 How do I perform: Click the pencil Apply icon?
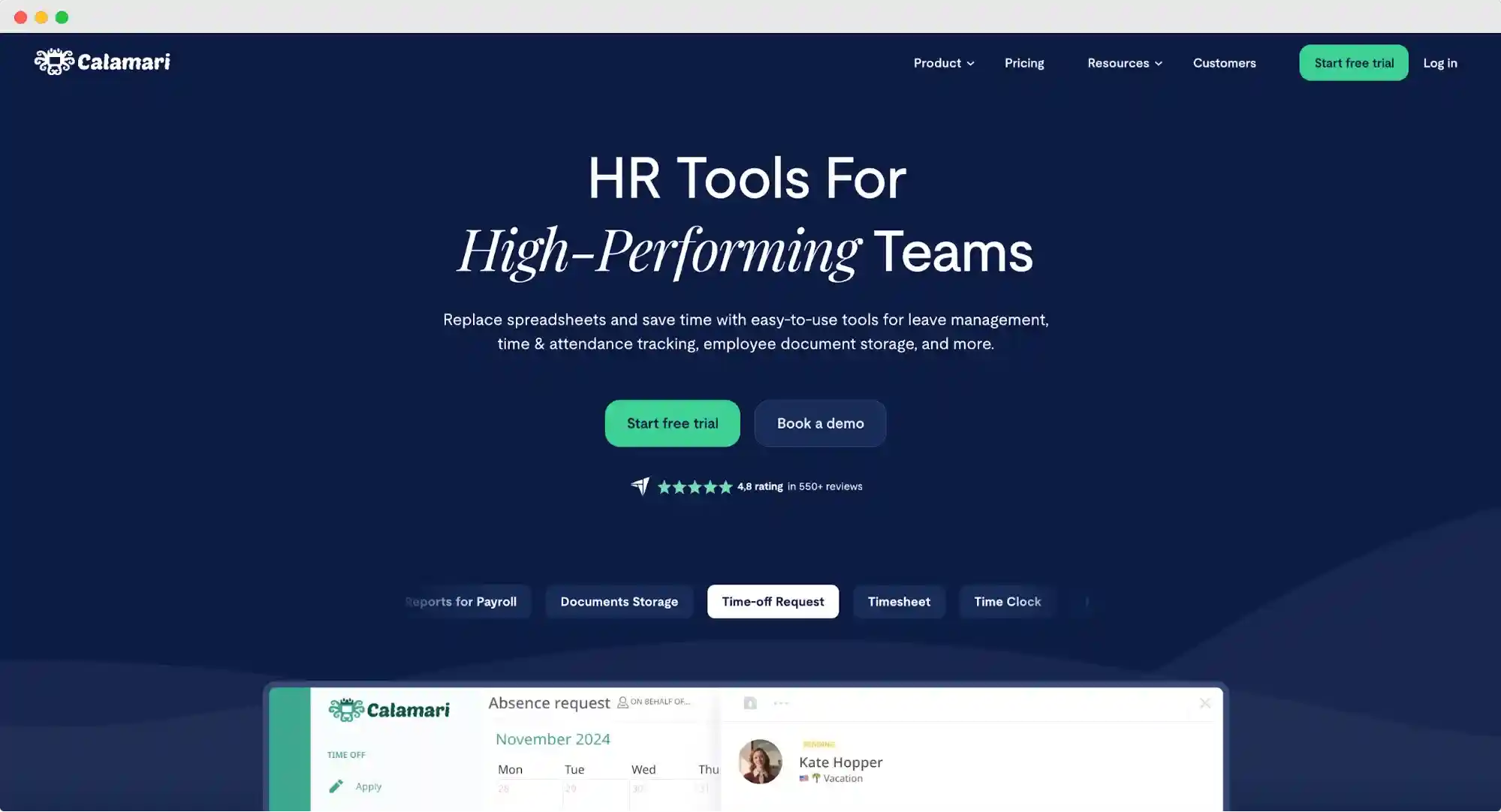tap(336, 786)
